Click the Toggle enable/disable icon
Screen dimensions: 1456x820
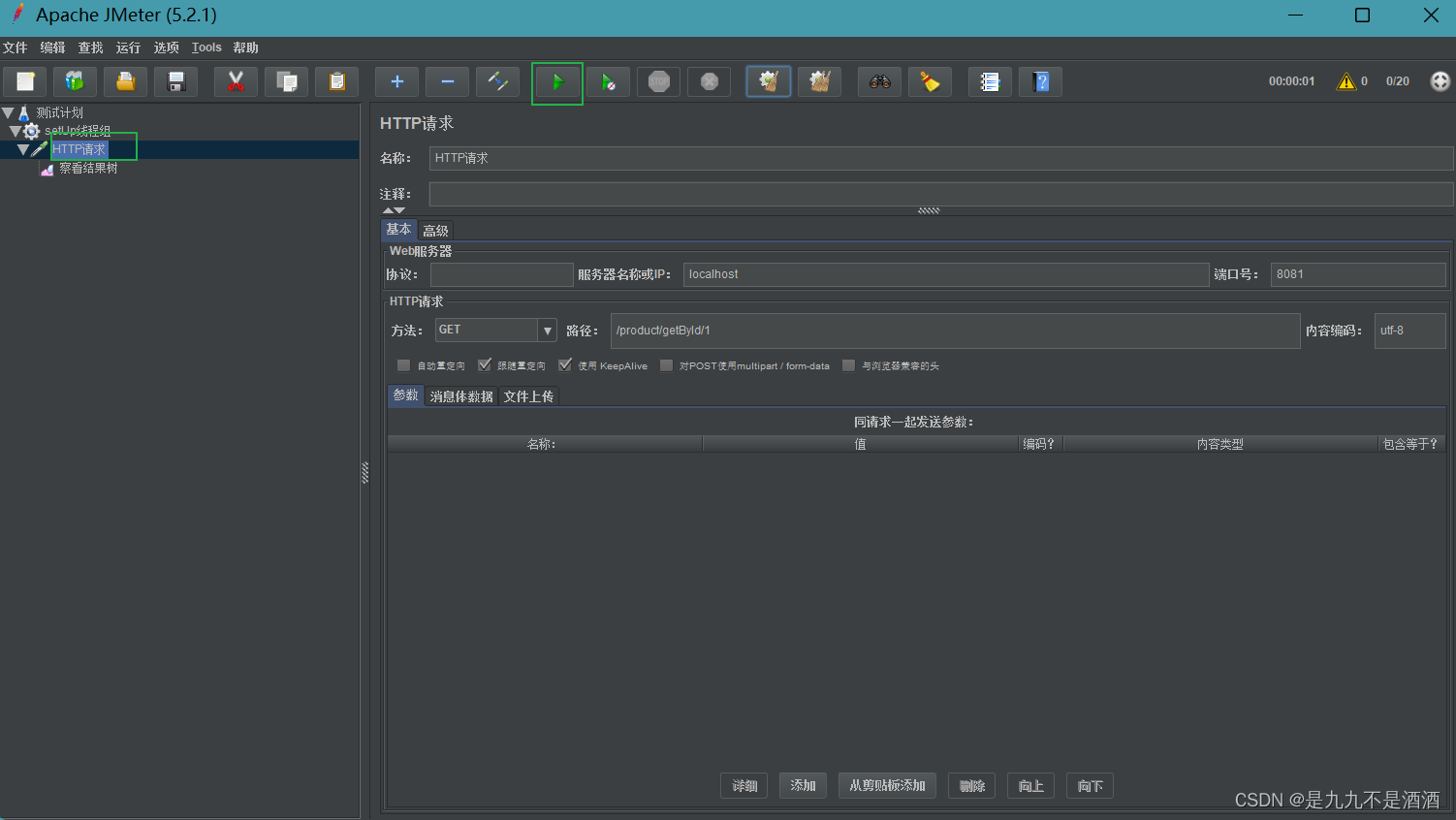coord(498,81)
